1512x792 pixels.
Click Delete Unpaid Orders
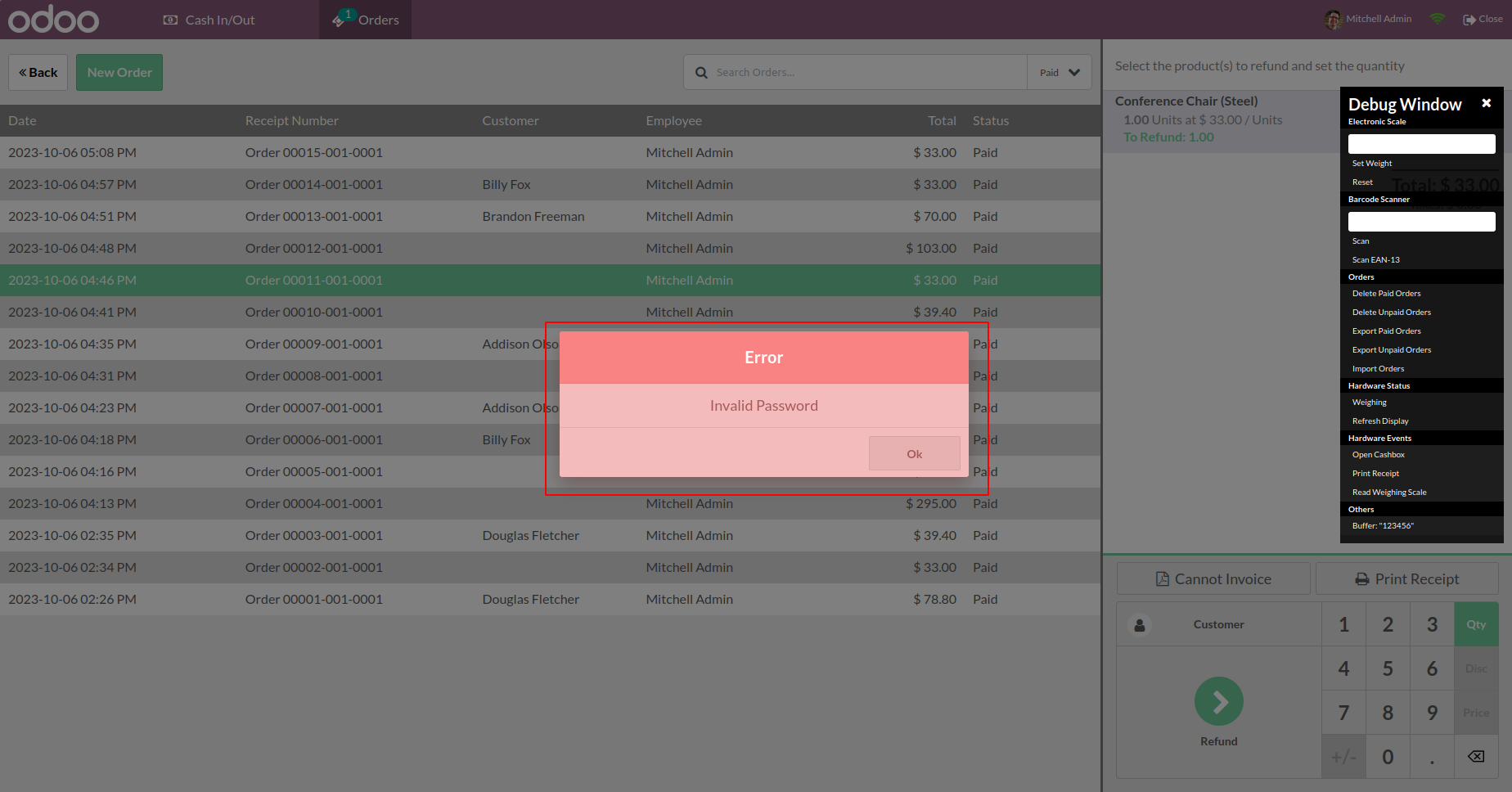point(1392,313)
